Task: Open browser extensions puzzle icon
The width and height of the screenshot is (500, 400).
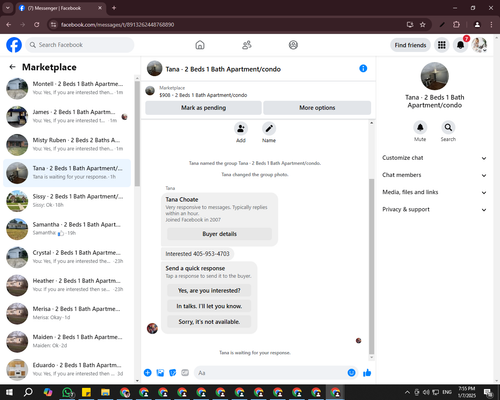Action: point(456,25)
